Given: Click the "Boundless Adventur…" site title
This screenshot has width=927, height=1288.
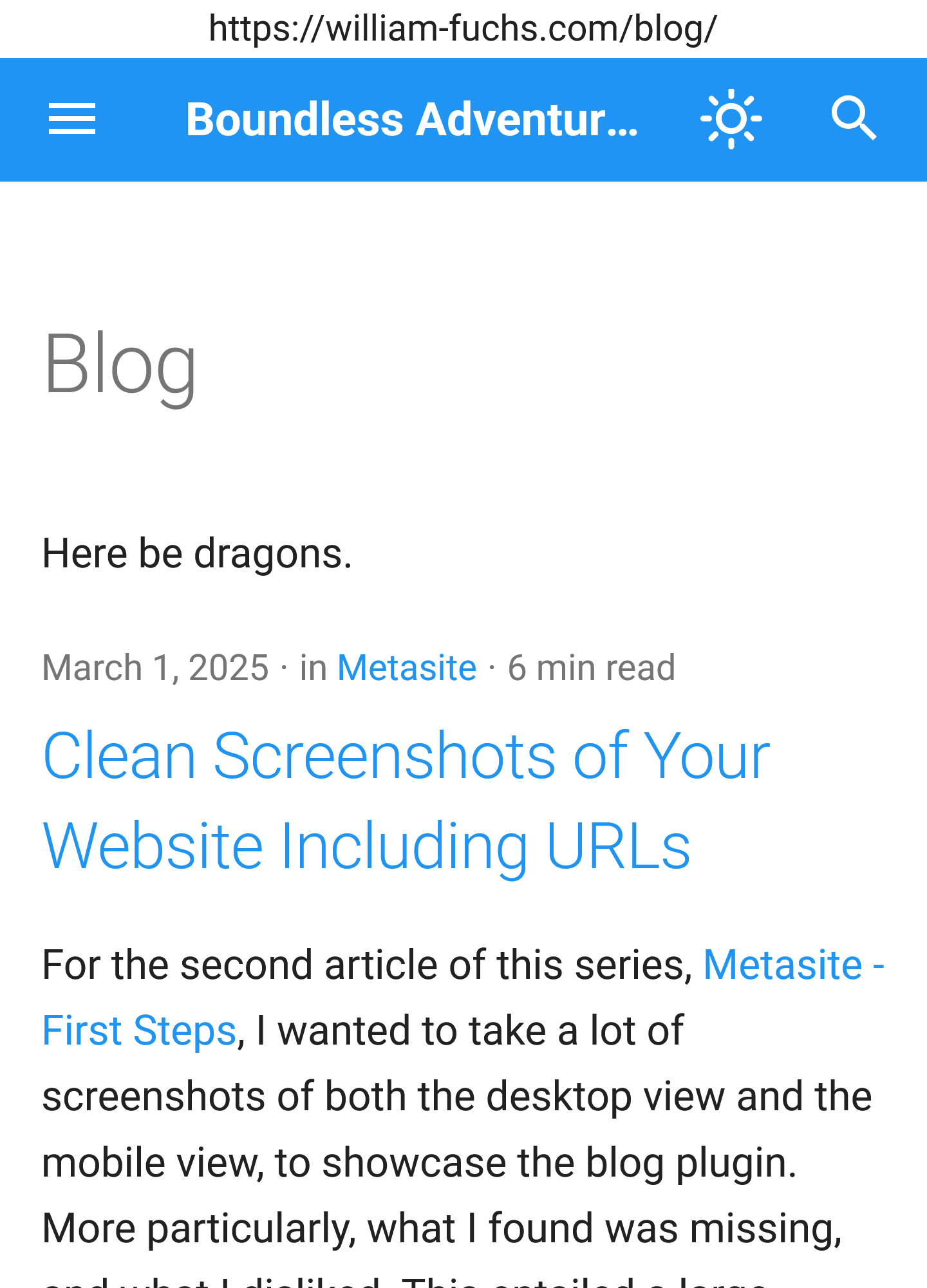Looking at the screenshot, I should point(412,120).
